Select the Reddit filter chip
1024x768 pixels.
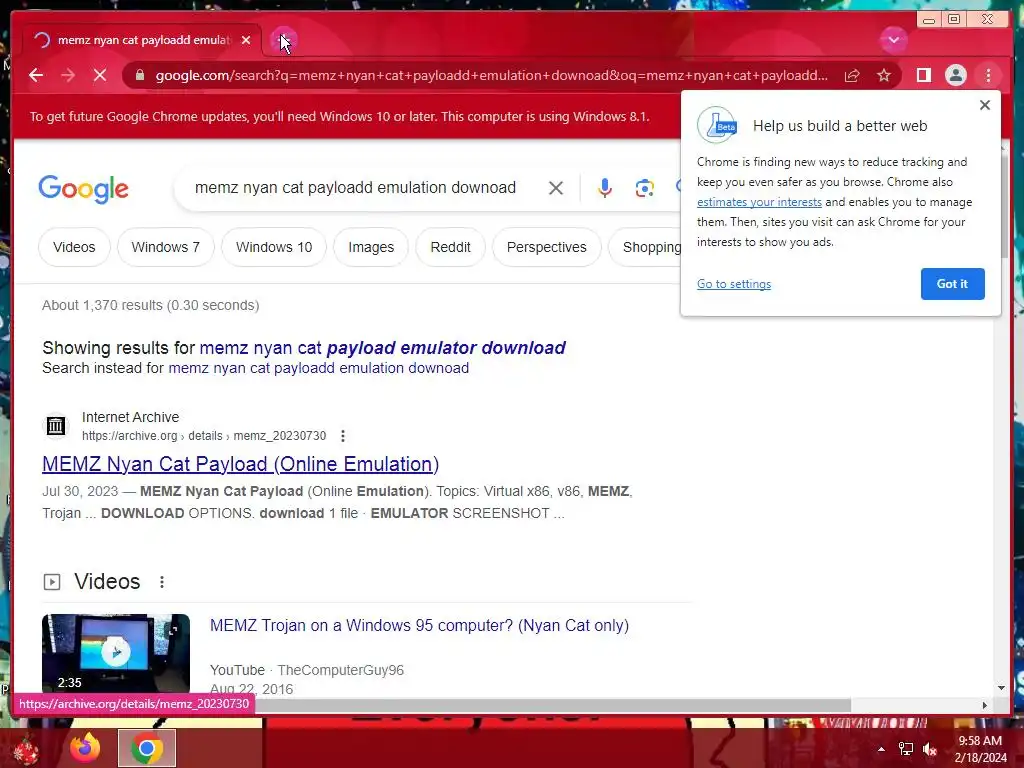(x=450, y=247)
